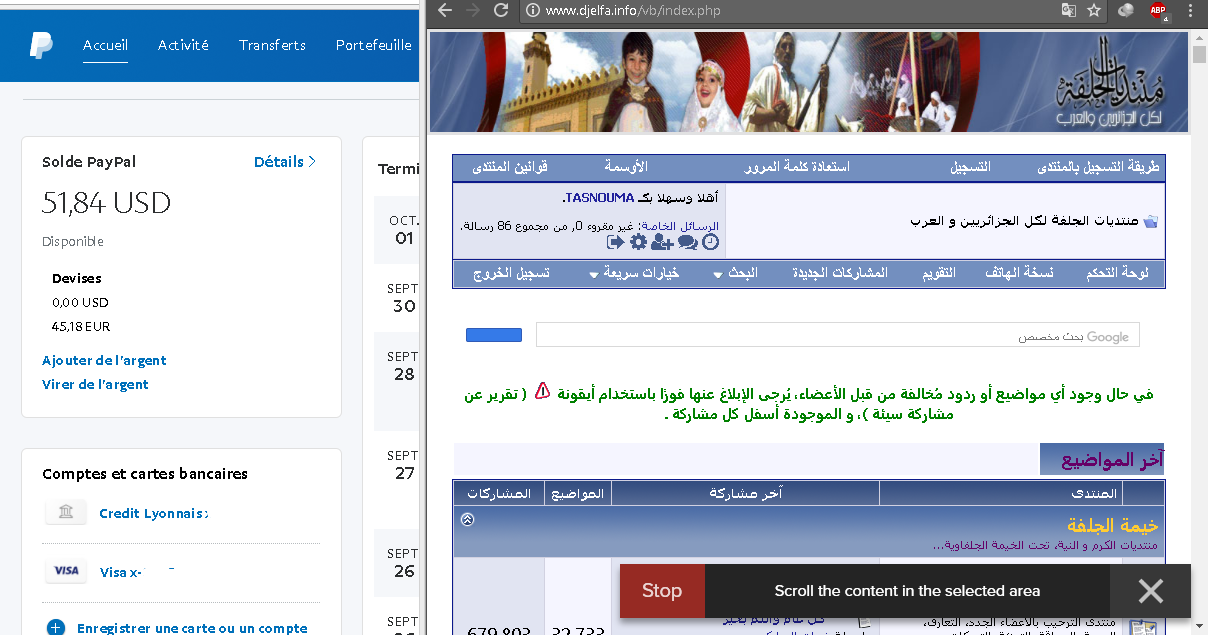
Task: Click the logout arrow icon under TASNOUMA
Action: (x=615, y=242)
